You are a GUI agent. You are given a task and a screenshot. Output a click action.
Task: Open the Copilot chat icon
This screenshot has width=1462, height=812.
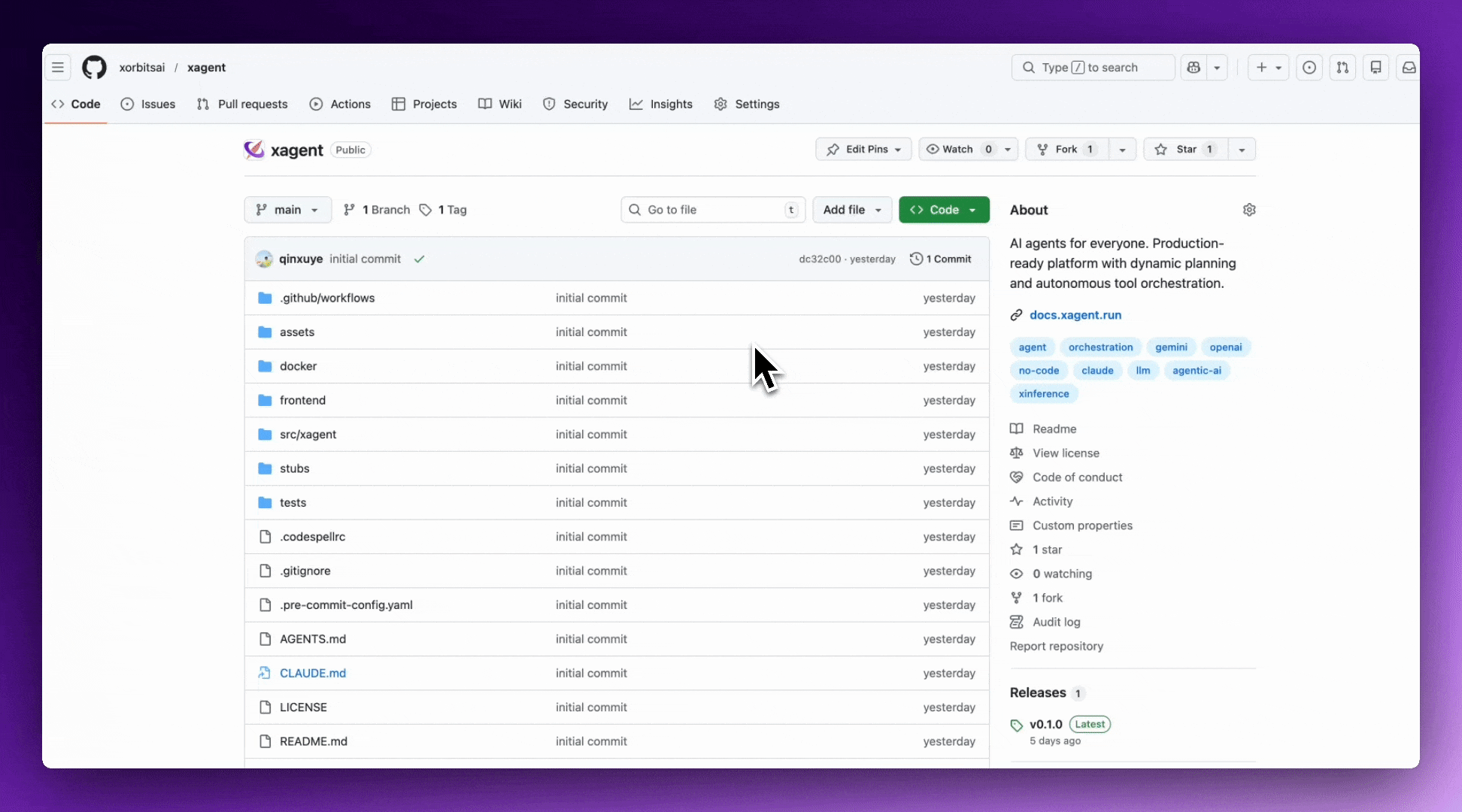point(1194,68)
